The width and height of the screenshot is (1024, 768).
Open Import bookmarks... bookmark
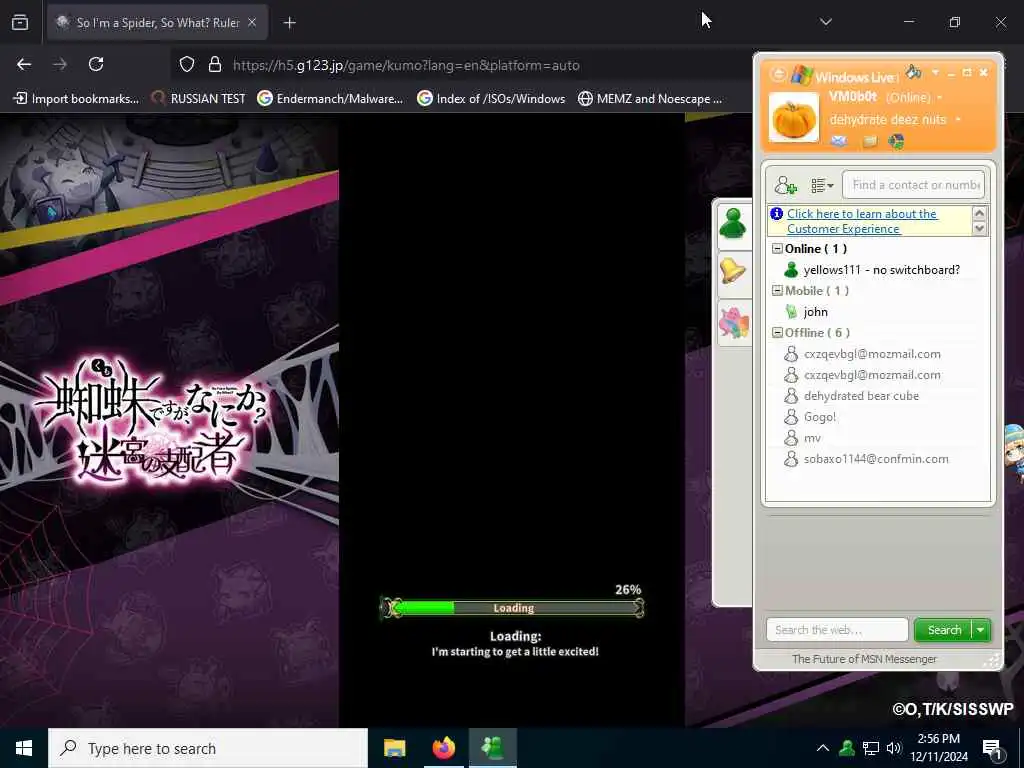tap(76, 99)
